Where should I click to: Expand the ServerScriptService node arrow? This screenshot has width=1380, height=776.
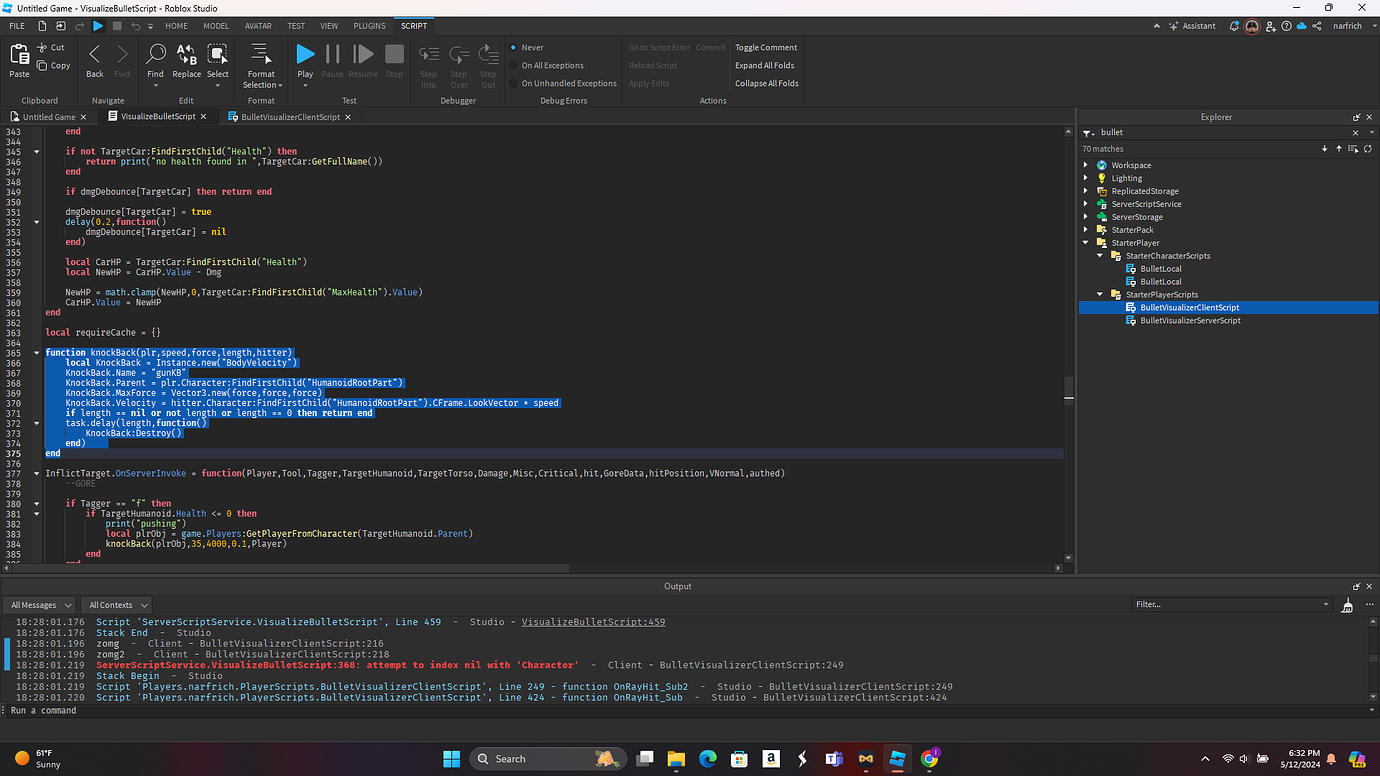(1087, 204)
